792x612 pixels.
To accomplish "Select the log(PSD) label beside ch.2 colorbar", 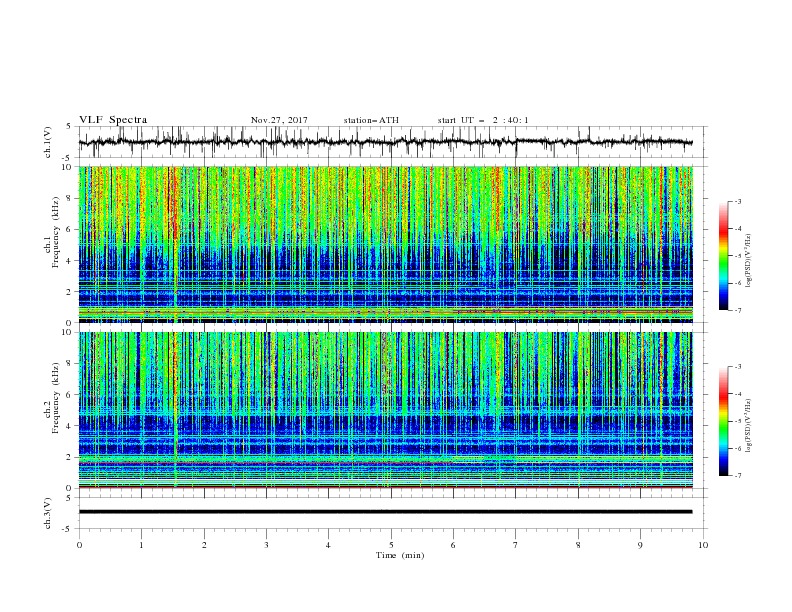I will tap(748, 426).
